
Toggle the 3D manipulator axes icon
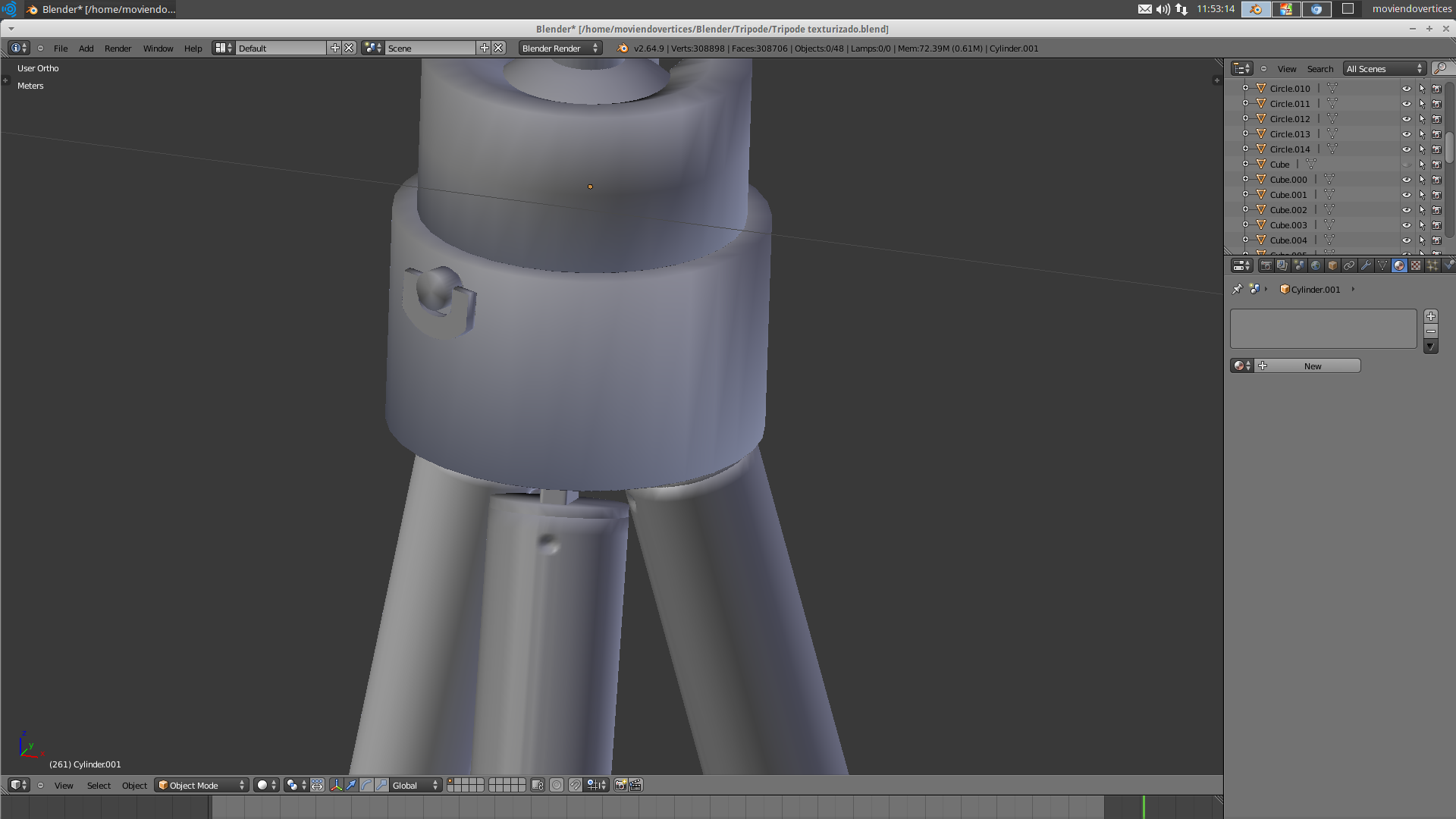point(336,786)
